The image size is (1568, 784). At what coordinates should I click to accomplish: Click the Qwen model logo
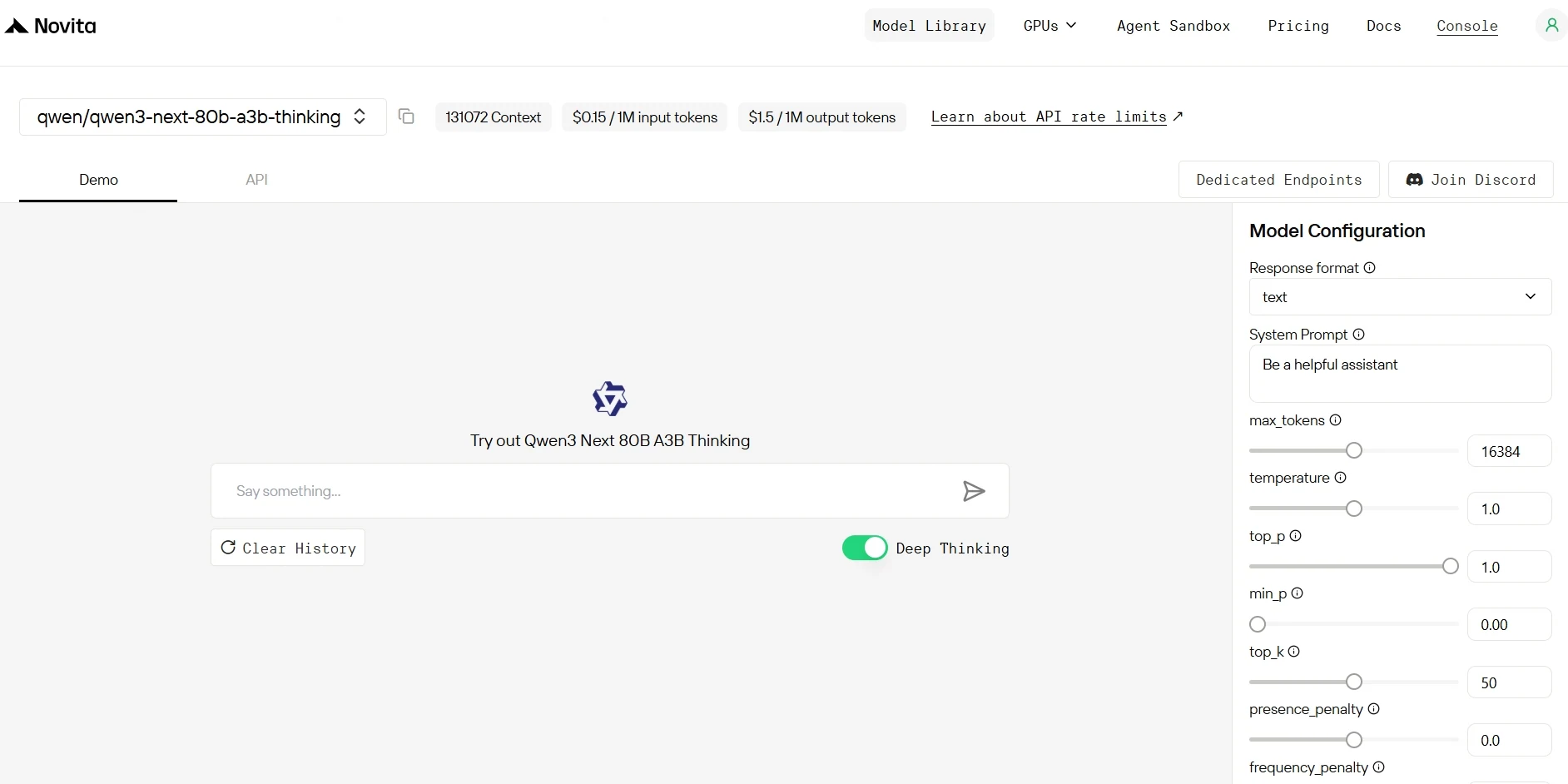point(610,399)
